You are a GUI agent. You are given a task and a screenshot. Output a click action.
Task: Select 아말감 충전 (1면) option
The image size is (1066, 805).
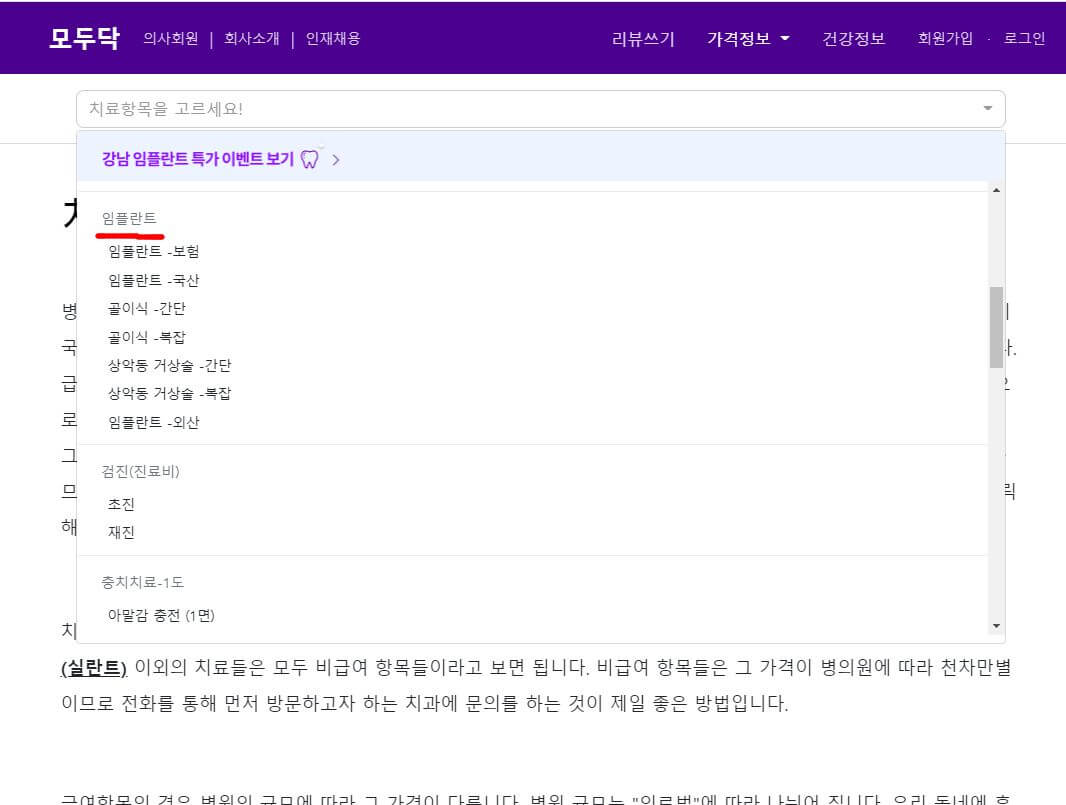[x=160, y=615]
